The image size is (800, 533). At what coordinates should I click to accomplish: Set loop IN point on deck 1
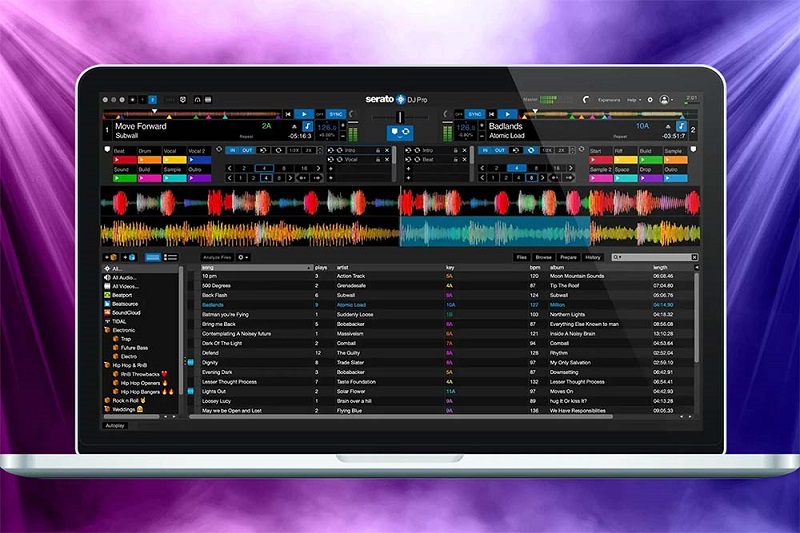coord(233,150)
